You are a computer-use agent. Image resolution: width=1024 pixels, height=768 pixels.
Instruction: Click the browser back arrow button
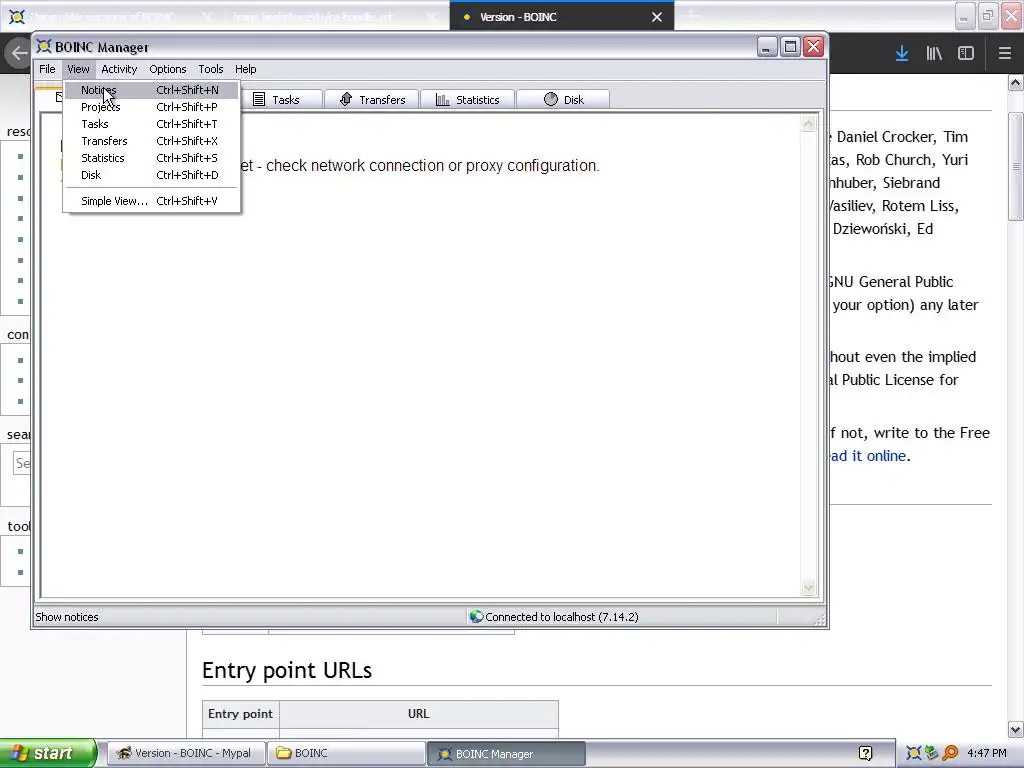click(x=18, y=54)
